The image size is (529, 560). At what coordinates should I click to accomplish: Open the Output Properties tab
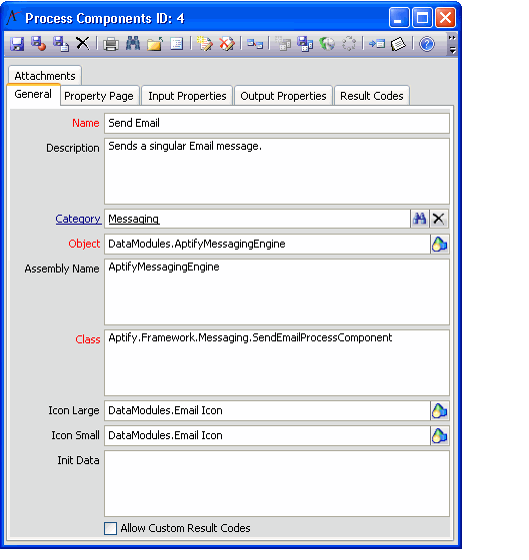coord(283,96)
